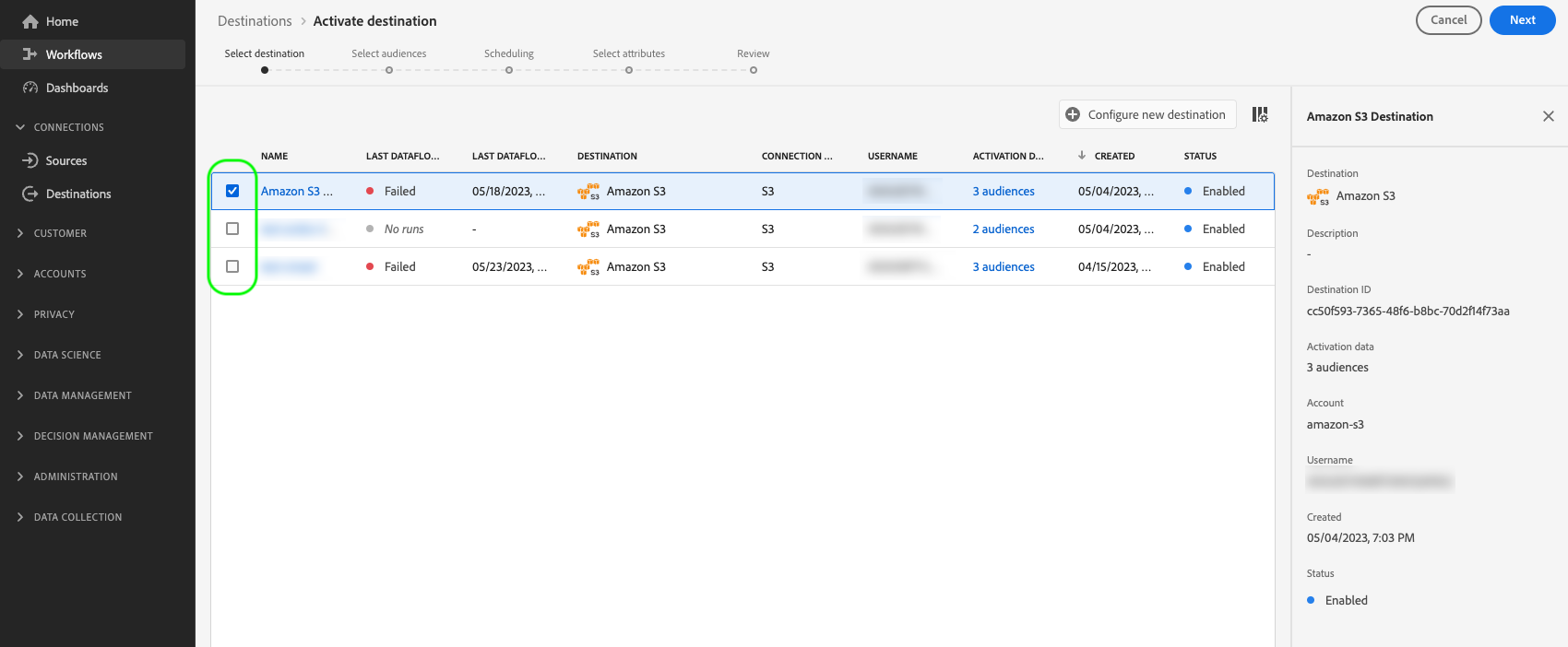Click S3 connection type in first row
This screenshot has width=1568, height=647.
[x=767, y=191]
